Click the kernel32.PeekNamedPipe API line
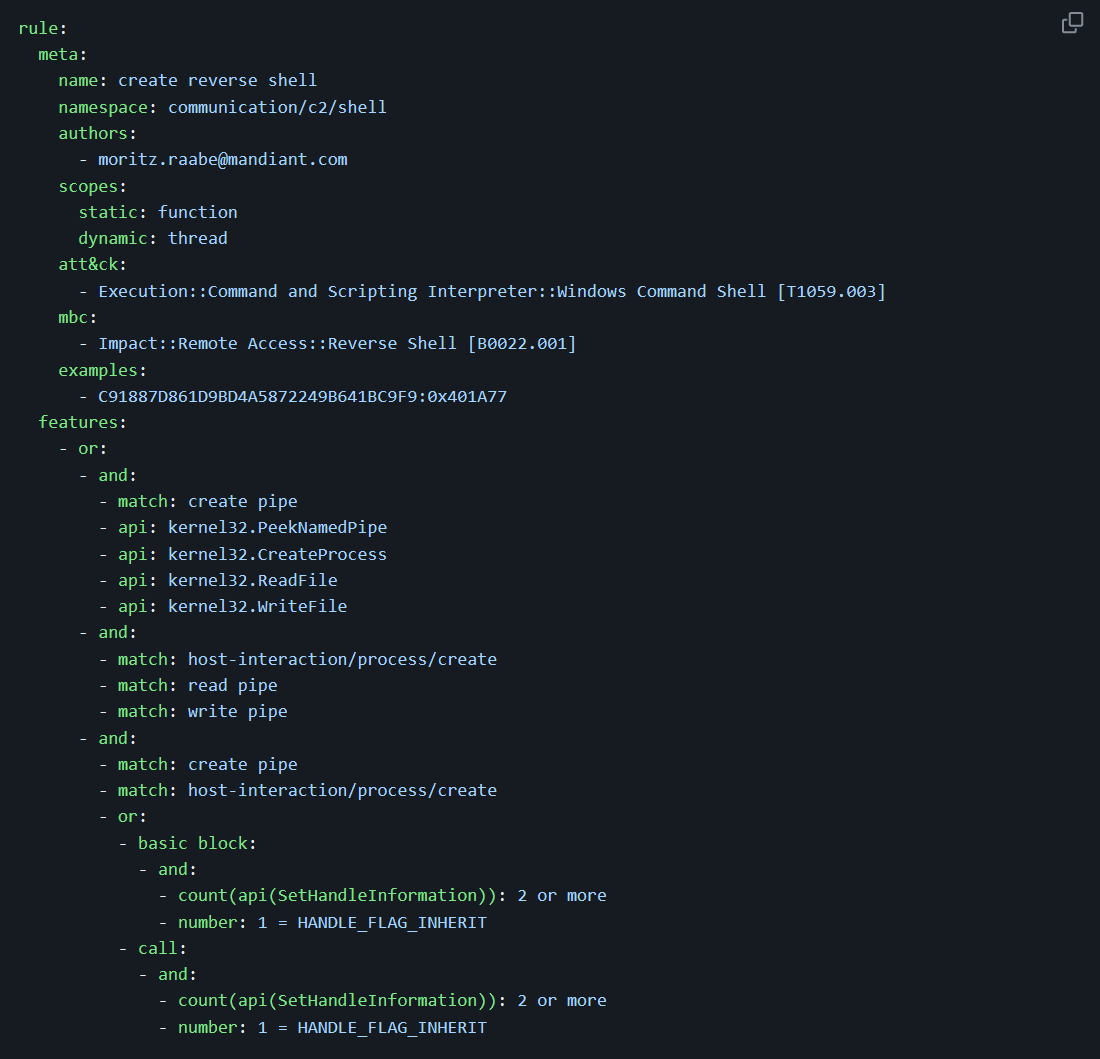The height and width of the screenshot is (1059, 1100). [277, 527]
